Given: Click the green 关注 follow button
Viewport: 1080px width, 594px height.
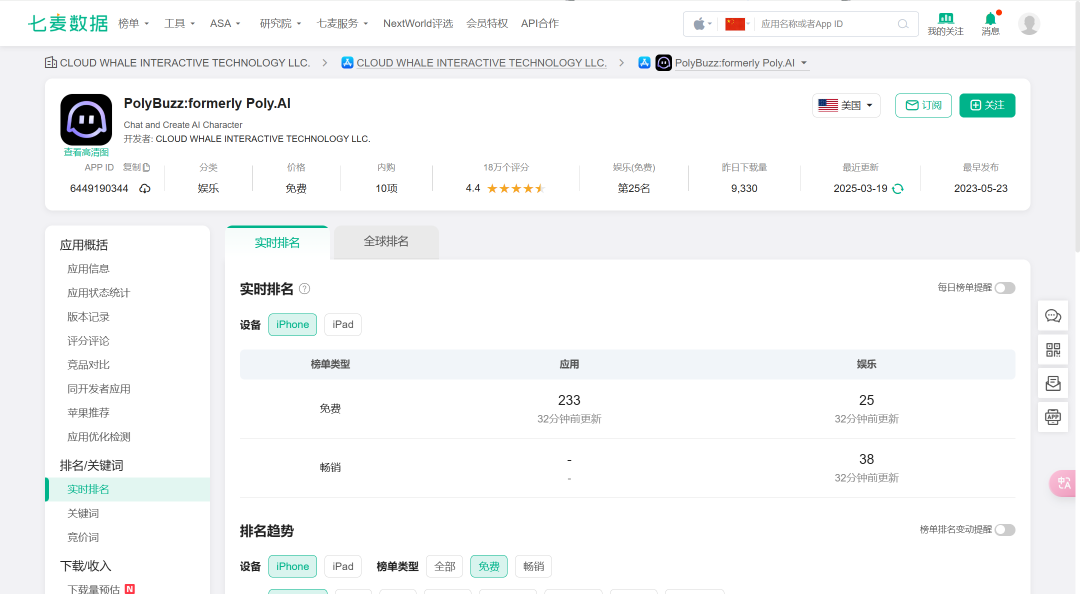Looking at the screenshot, I should click(x=987, y=105).
